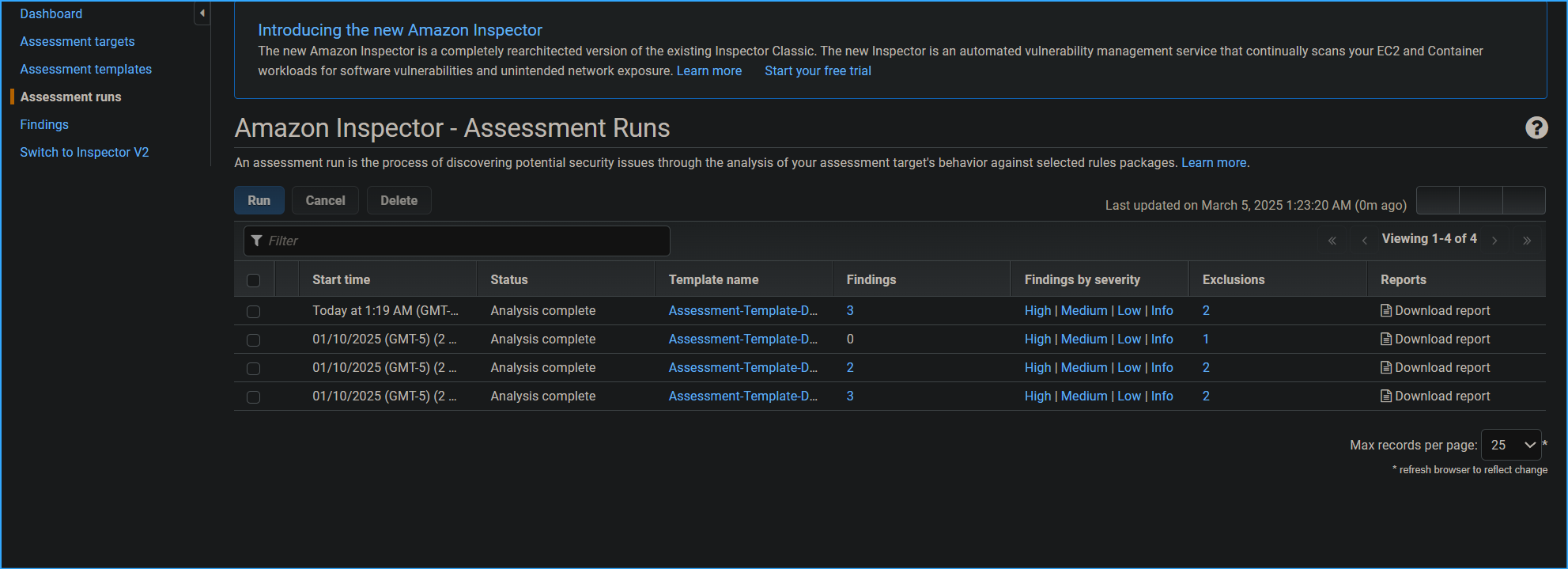Open Learn more link under Assessment Runs description
Image resolution: width=1568 pixels, height=569 pixels.
point(1214,162)
